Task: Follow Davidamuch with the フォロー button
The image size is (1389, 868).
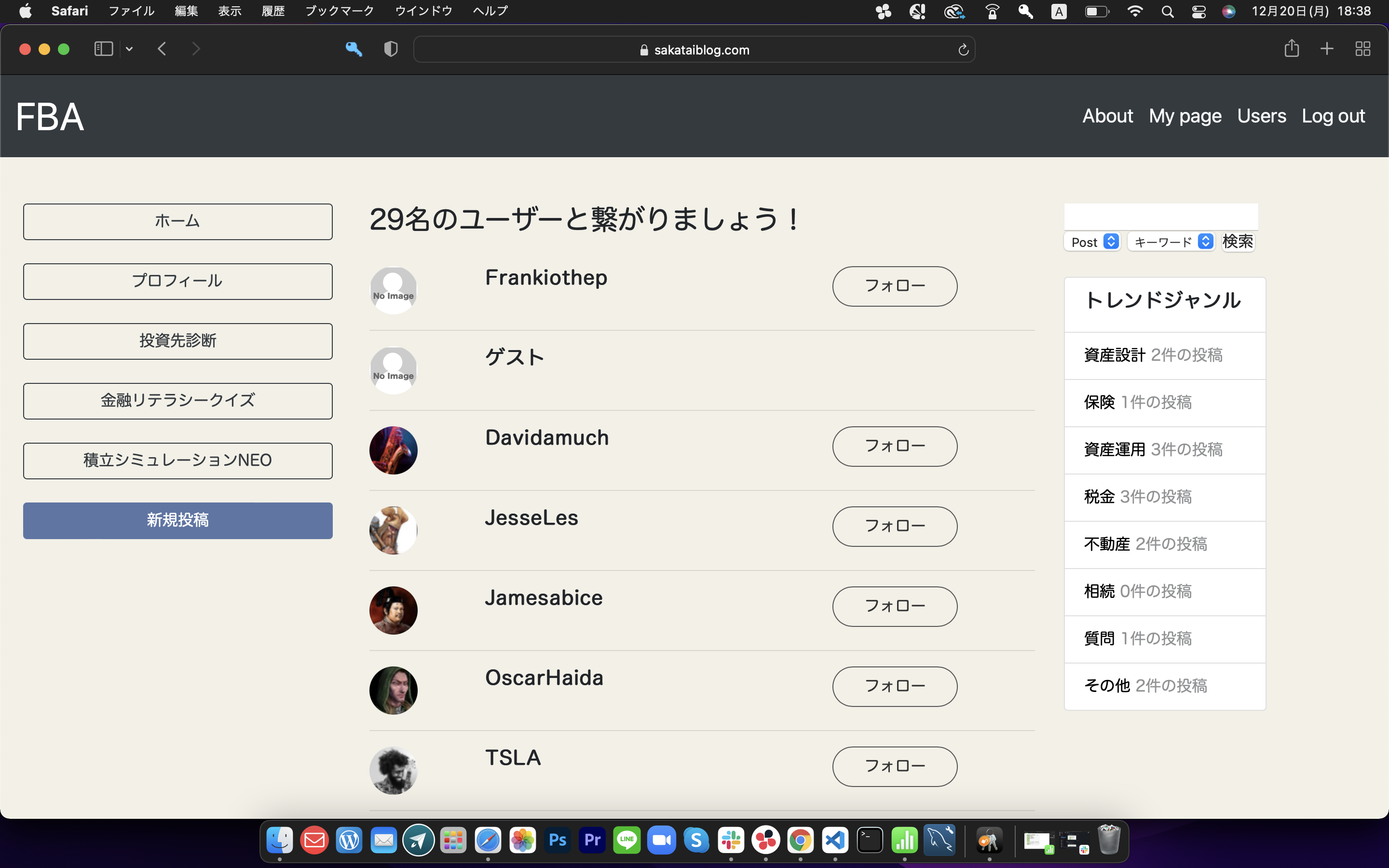Action: (x=894, y=446)
